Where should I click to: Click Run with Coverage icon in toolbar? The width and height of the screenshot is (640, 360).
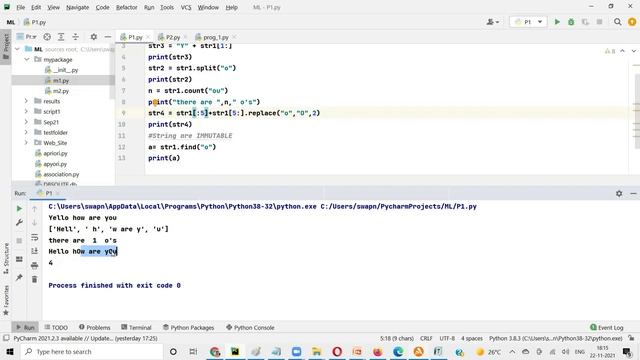tap(585, 22)
